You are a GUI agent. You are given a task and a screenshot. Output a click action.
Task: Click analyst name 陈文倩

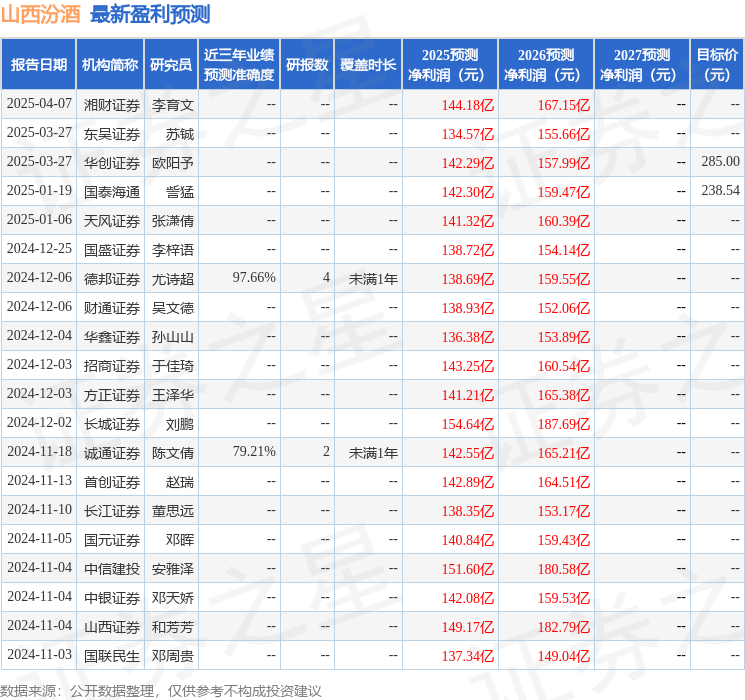[x=172, y=452]
